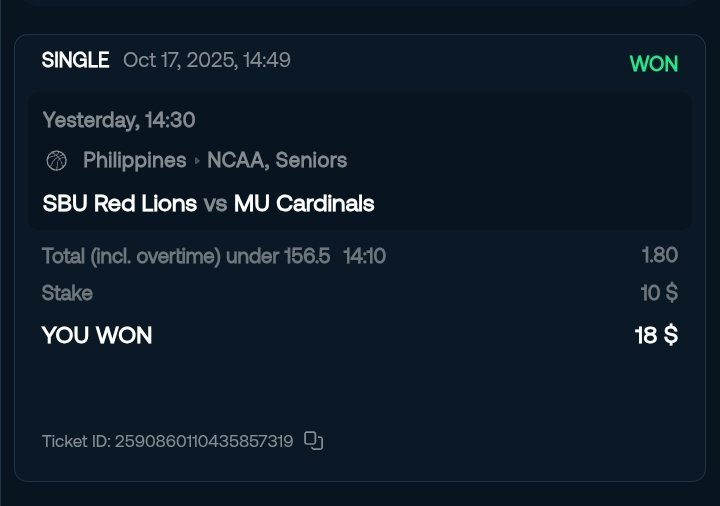Select the MU Cardinals team name

coord(304,204)
